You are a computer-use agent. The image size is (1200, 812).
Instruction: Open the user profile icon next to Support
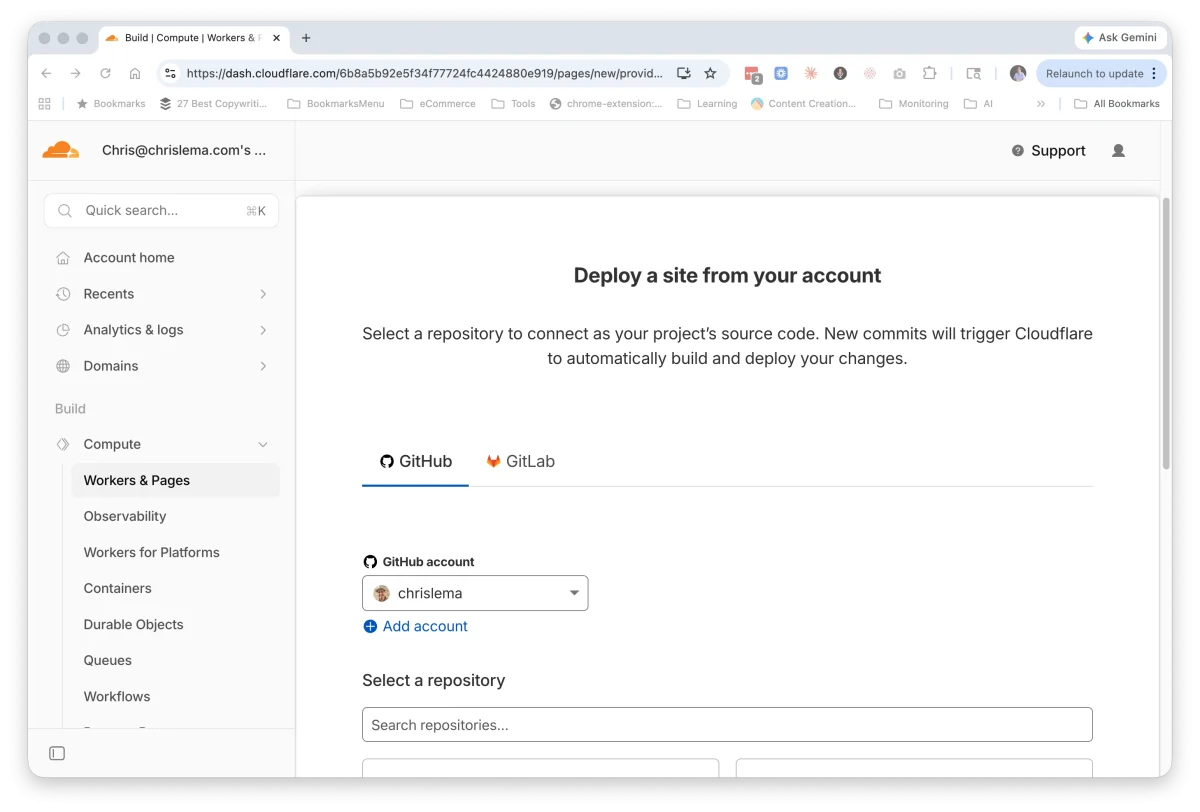click(x=1118, y=151)
